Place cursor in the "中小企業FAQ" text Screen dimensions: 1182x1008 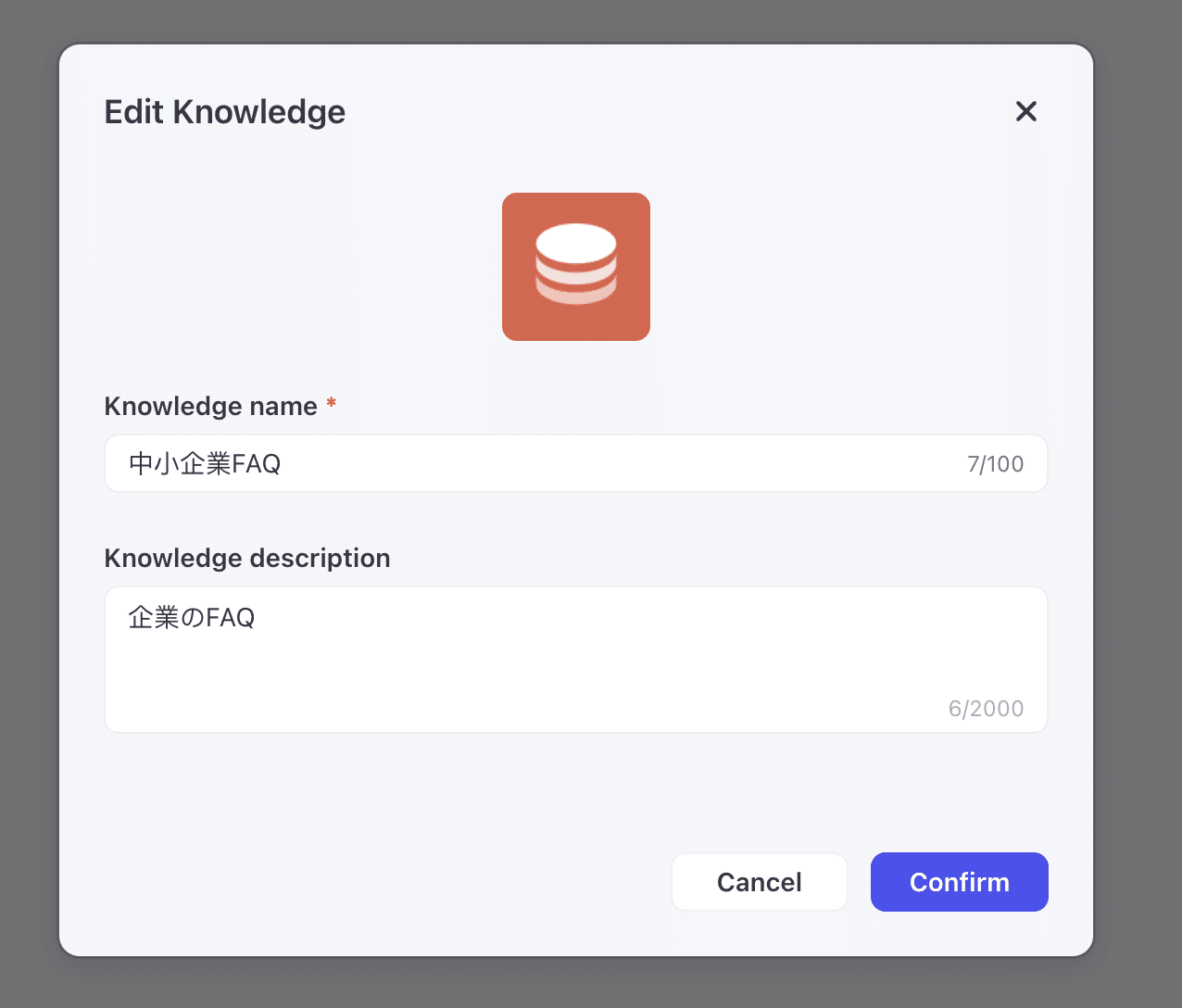205,463
